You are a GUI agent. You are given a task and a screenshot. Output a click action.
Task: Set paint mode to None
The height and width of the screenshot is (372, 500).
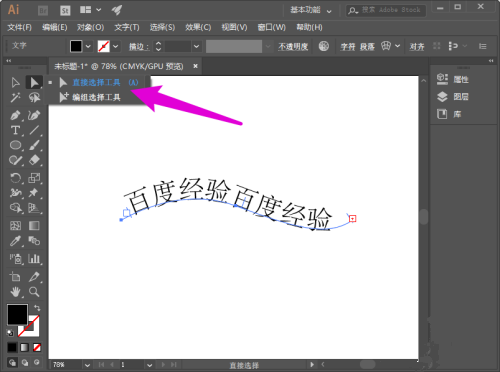(37, 347)
